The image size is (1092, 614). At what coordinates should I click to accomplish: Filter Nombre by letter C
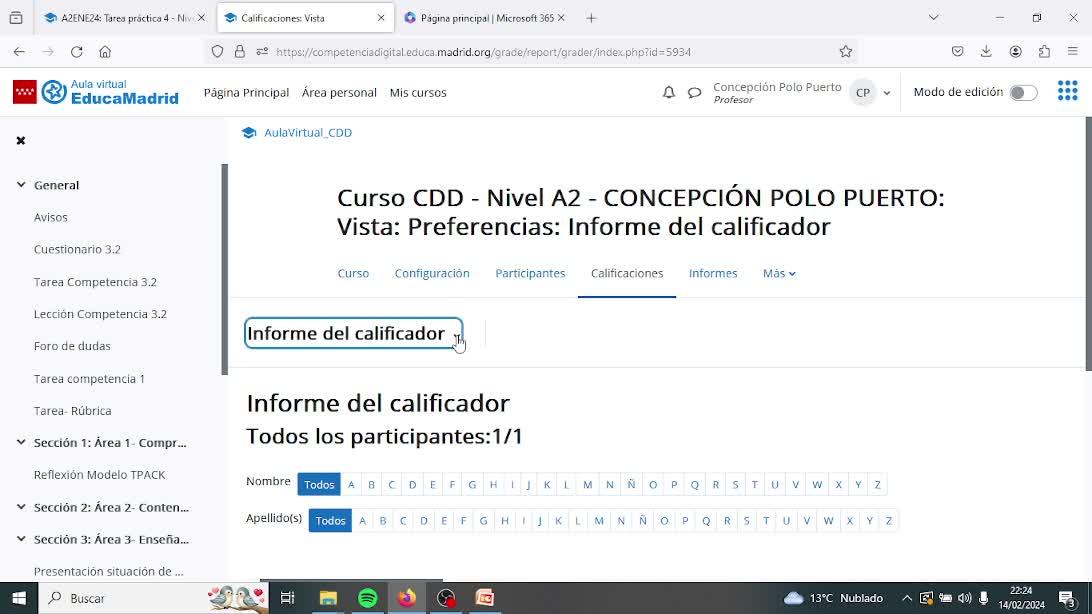point(391,485)
